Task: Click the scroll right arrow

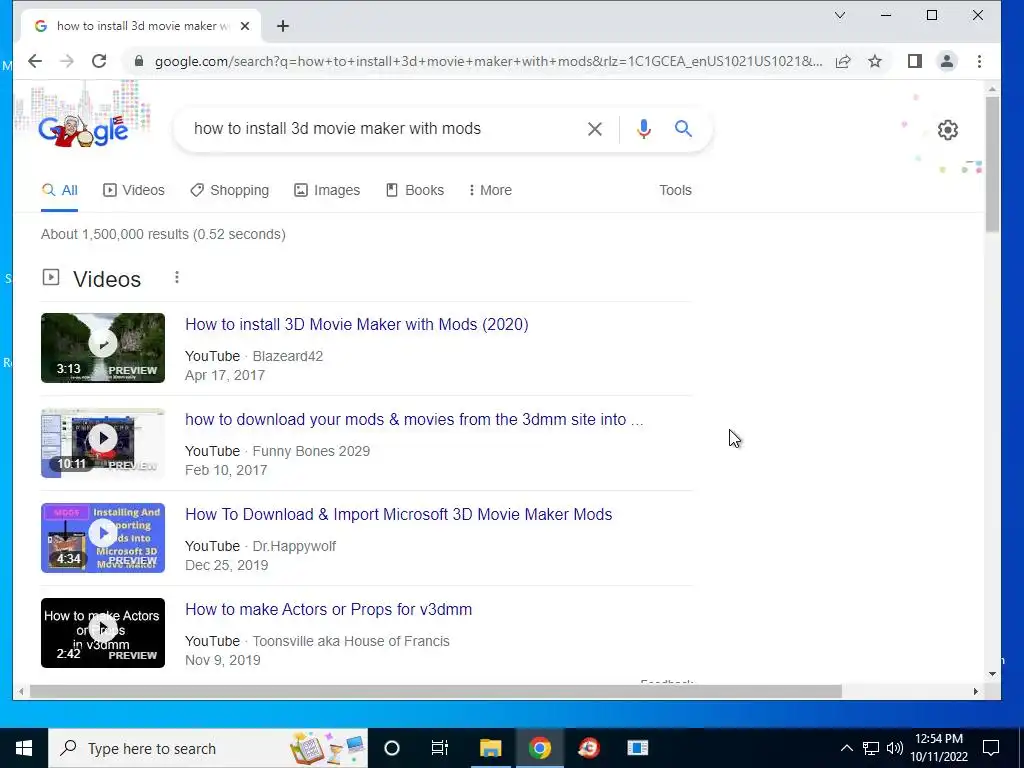Action: [976, 691]
